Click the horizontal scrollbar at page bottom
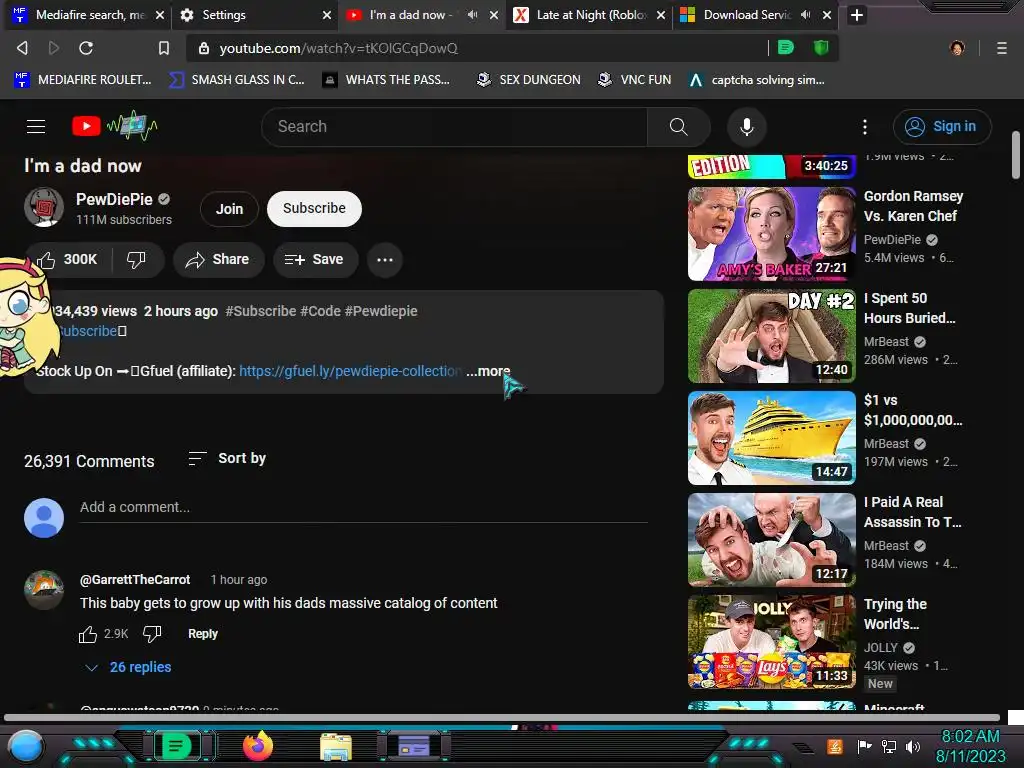Image resolution: width=1024 pixels, height=768 pixels. 502,717
